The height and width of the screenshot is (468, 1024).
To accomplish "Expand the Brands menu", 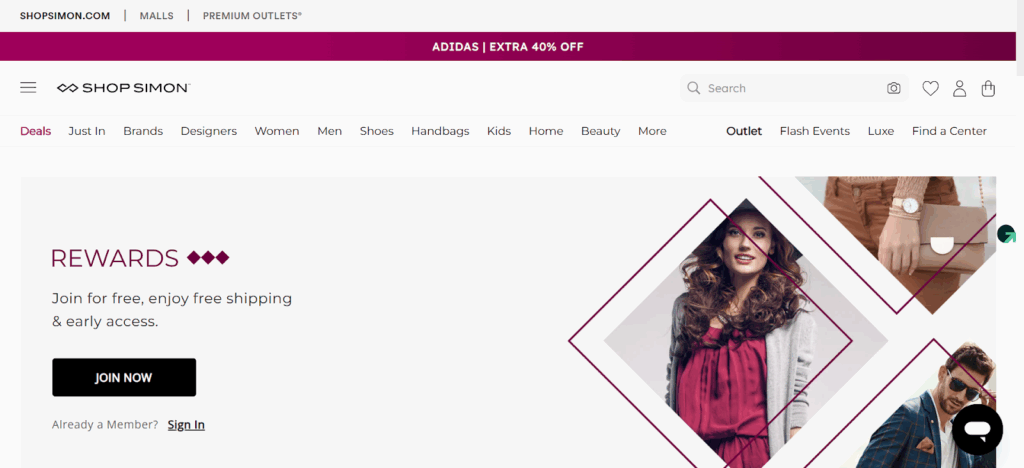I will [x=143, y=131].
